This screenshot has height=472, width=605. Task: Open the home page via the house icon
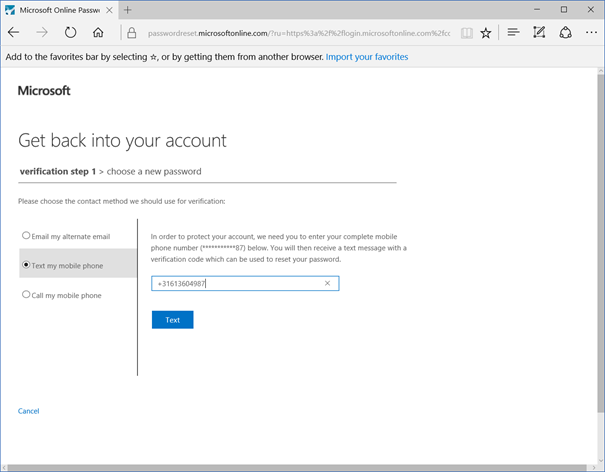[x=98, y=32]
